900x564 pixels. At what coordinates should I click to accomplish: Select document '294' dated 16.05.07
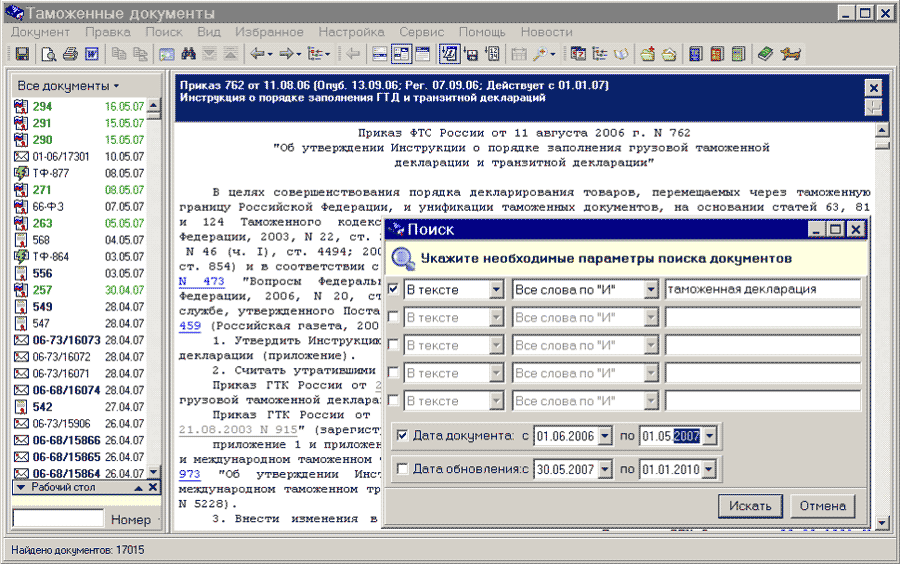click(x=79, y=106)
